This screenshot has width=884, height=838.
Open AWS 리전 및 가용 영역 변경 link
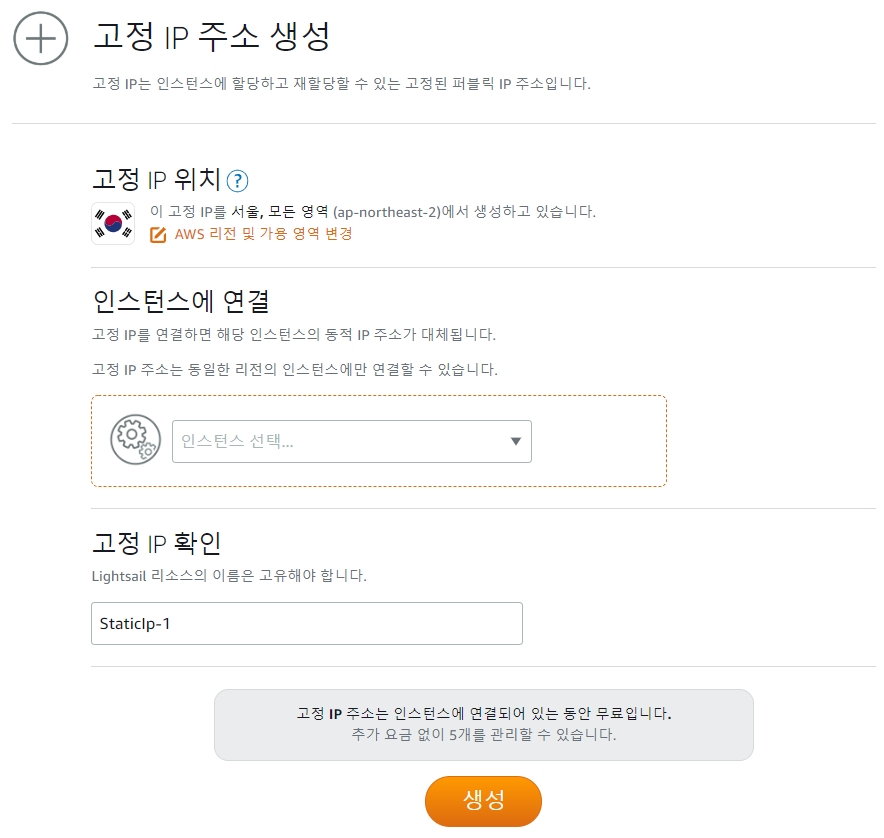pos(263,234)
